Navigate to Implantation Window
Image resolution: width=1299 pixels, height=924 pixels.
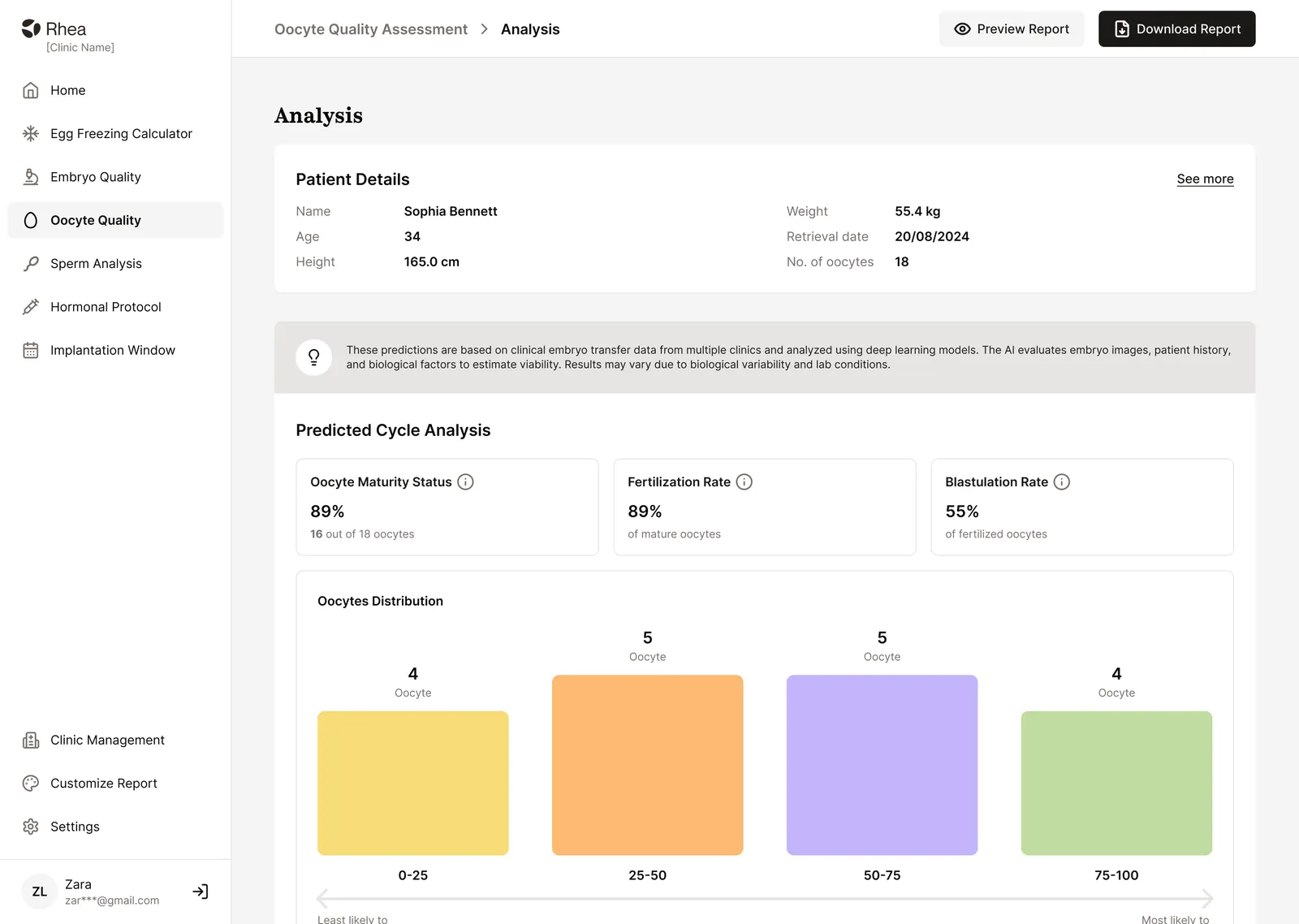point(115,350)
